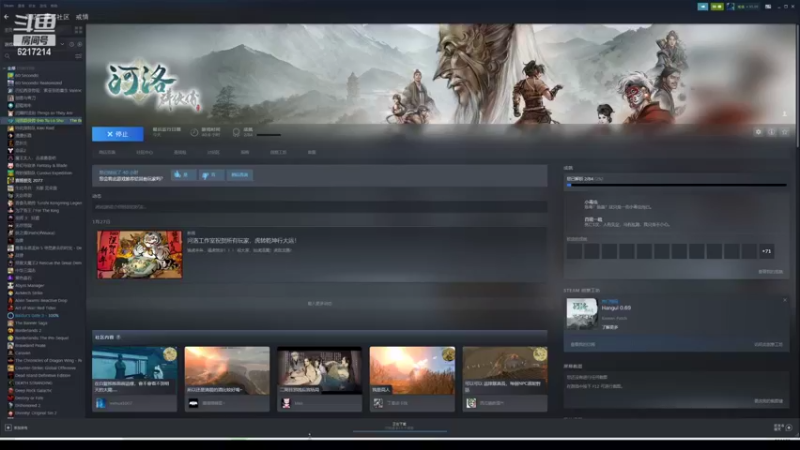
Task: Select Borderlands: The Pre-Sequel in list
Action: [x=42, y=338]
